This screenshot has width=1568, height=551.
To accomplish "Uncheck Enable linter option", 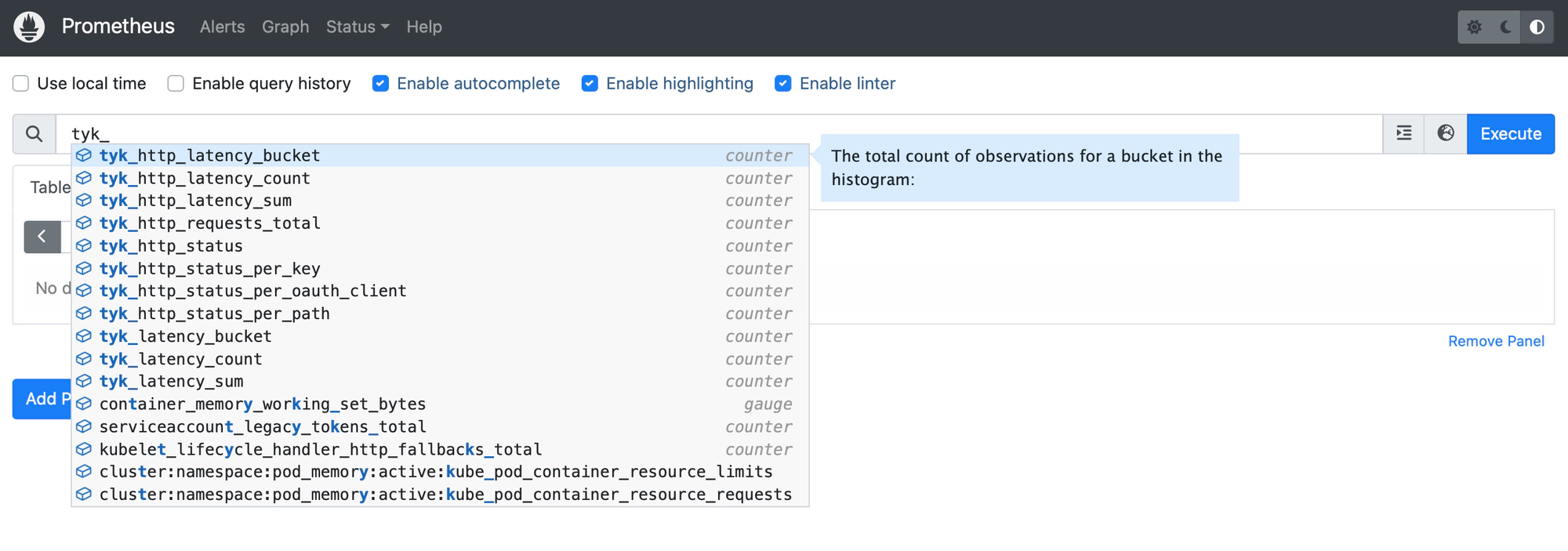I will 783,84.
